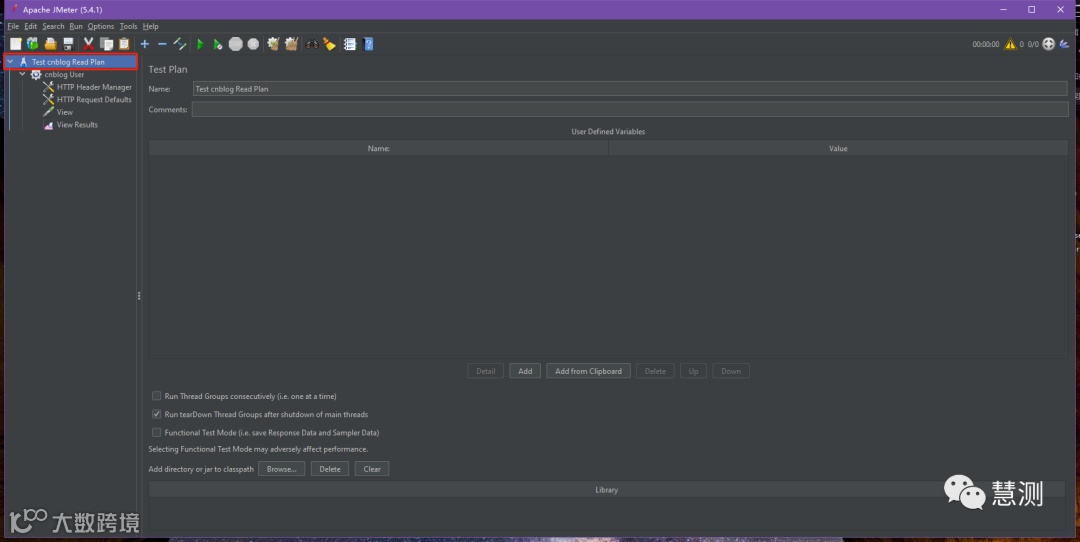The height and width of the screenshot is (542, 1080).
Task: Start the test with green play icon
Action: (x=200, y=44)
